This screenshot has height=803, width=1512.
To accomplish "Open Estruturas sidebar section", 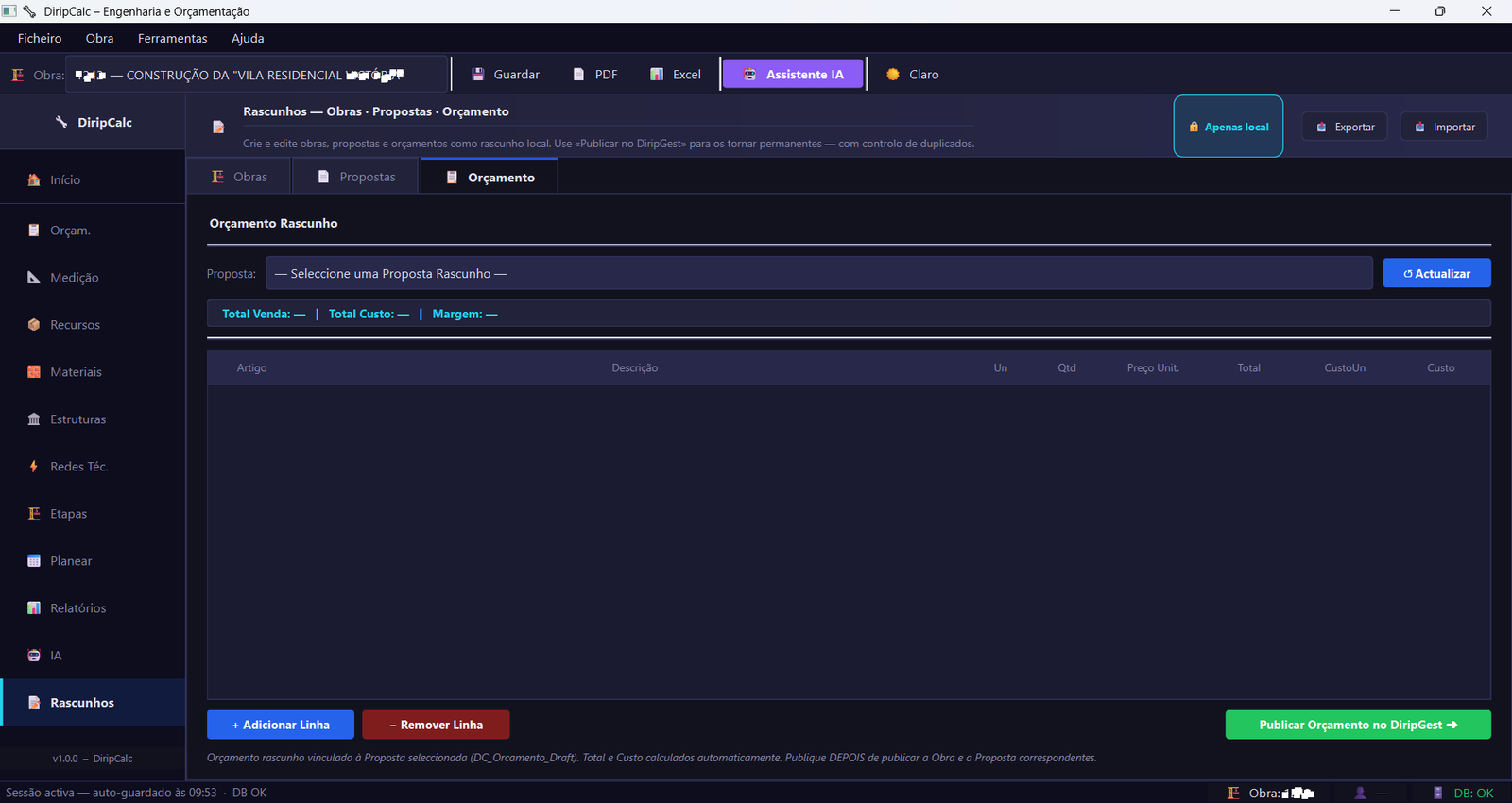I will (x=93, y=419).
